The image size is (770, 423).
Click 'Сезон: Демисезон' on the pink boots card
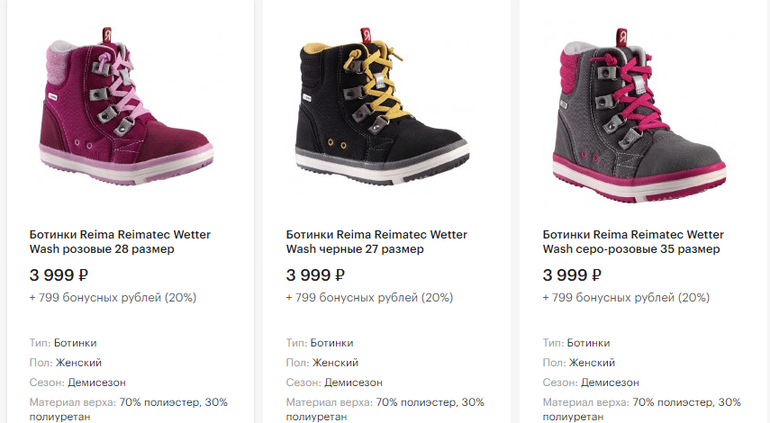point(78,382)
